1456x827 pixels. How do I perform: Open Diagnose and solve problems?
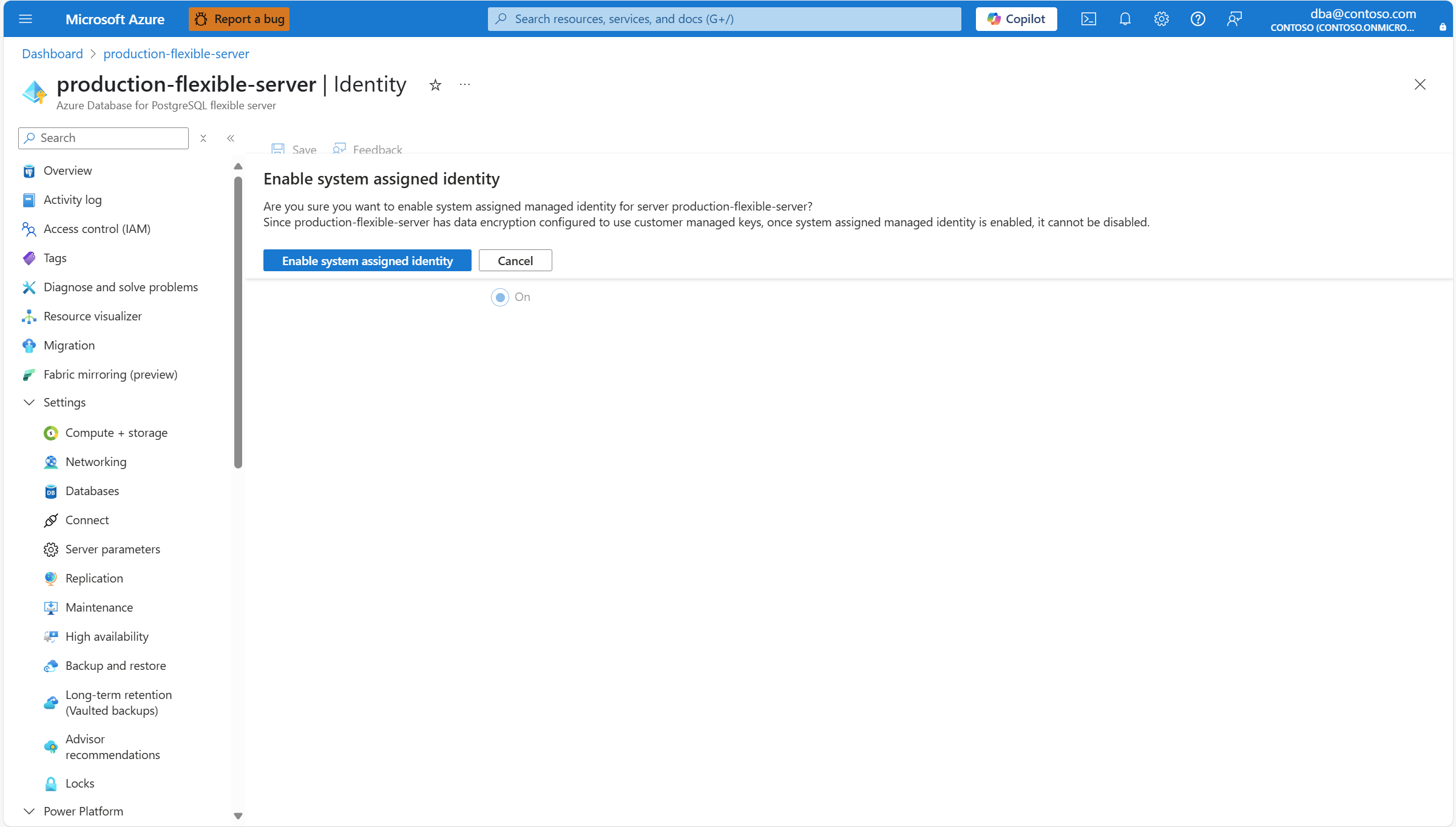(x=121, y=287)
